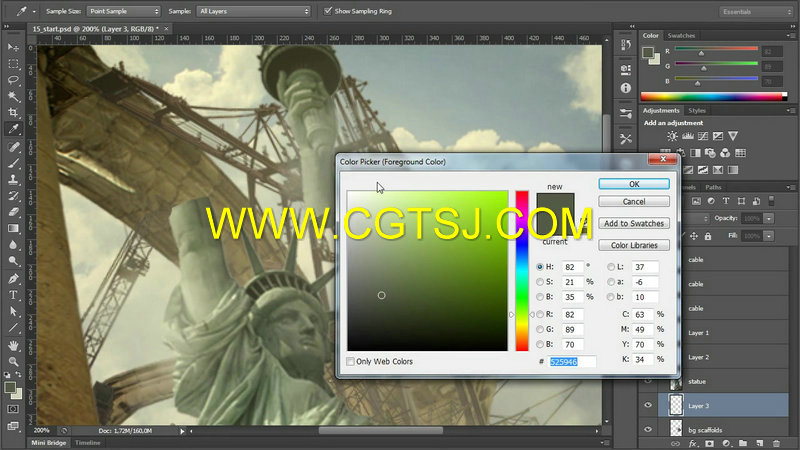Viewport: 800px width, 450px height.
Task: Select the Dodge tool
Action: point(13,261)
